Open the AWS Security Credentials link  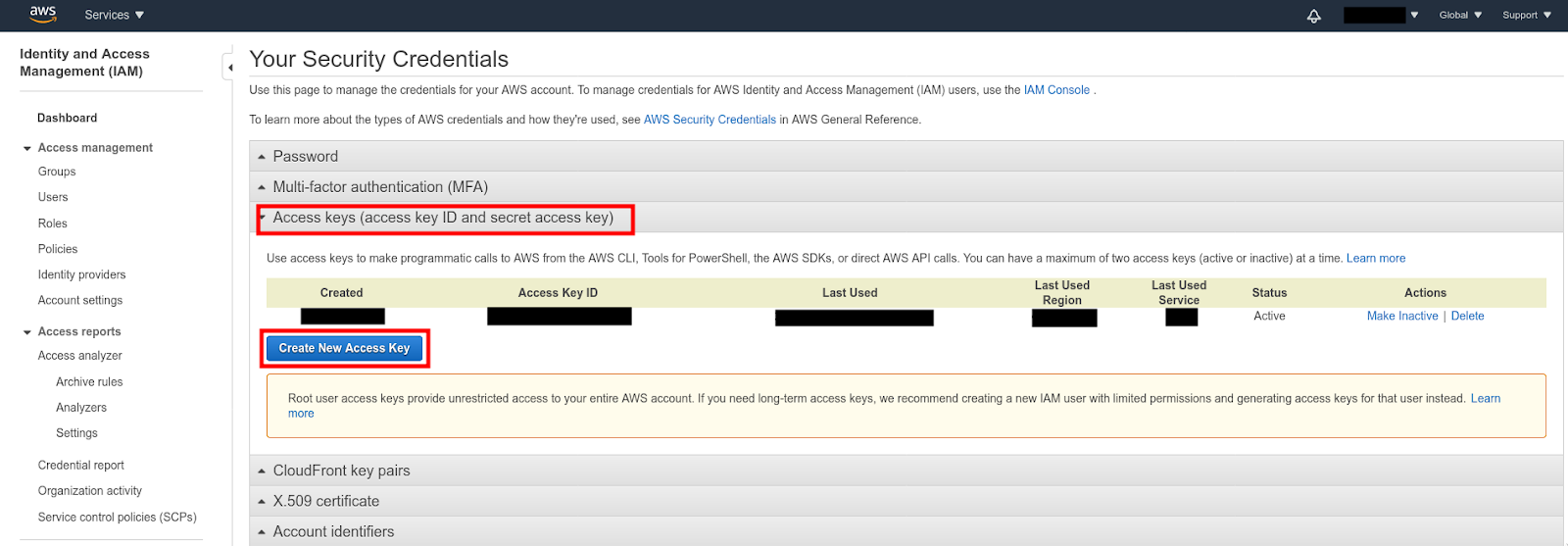[x=710, y=120]
